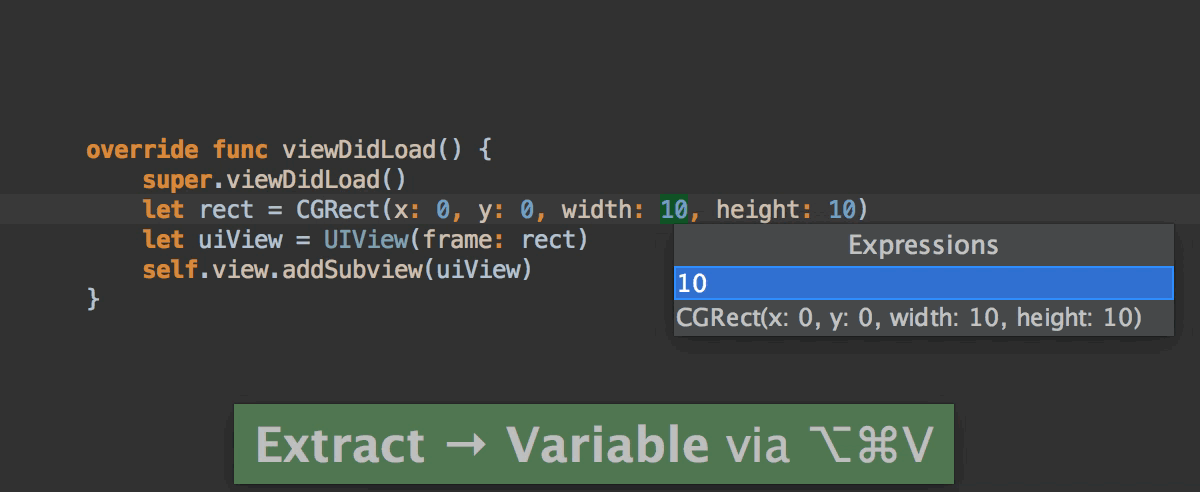Click the closing brace of the function
Screen dimensions: 1200x492
[94, 299]
